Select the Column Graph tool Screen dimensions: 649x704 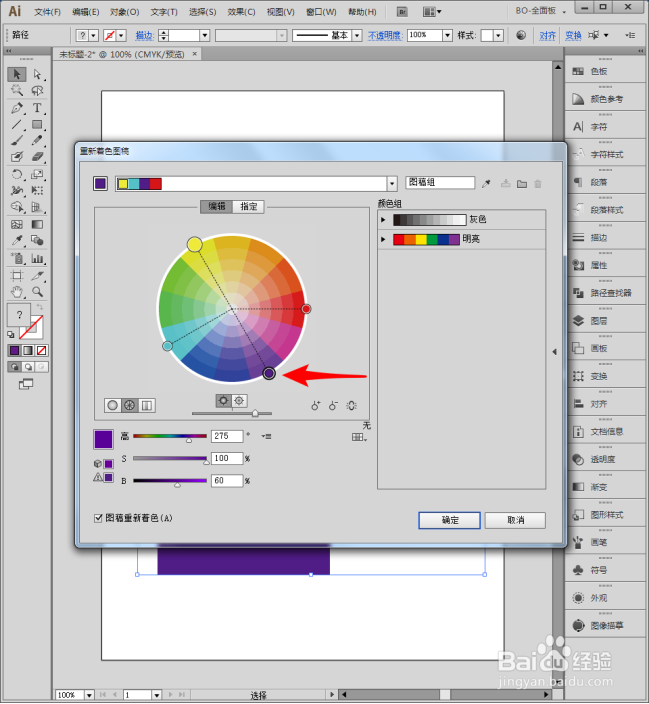click(37, 259)
